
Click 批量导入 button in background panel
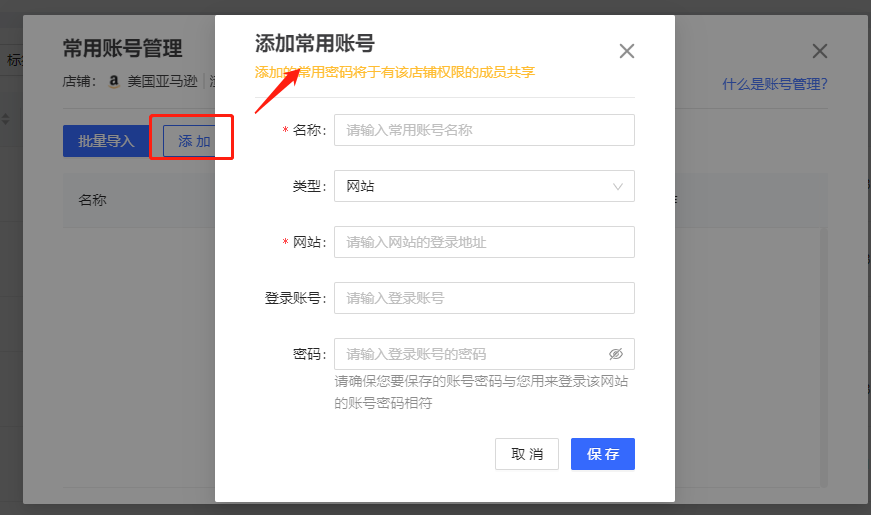pyautogui.click(x=106, y=141)
